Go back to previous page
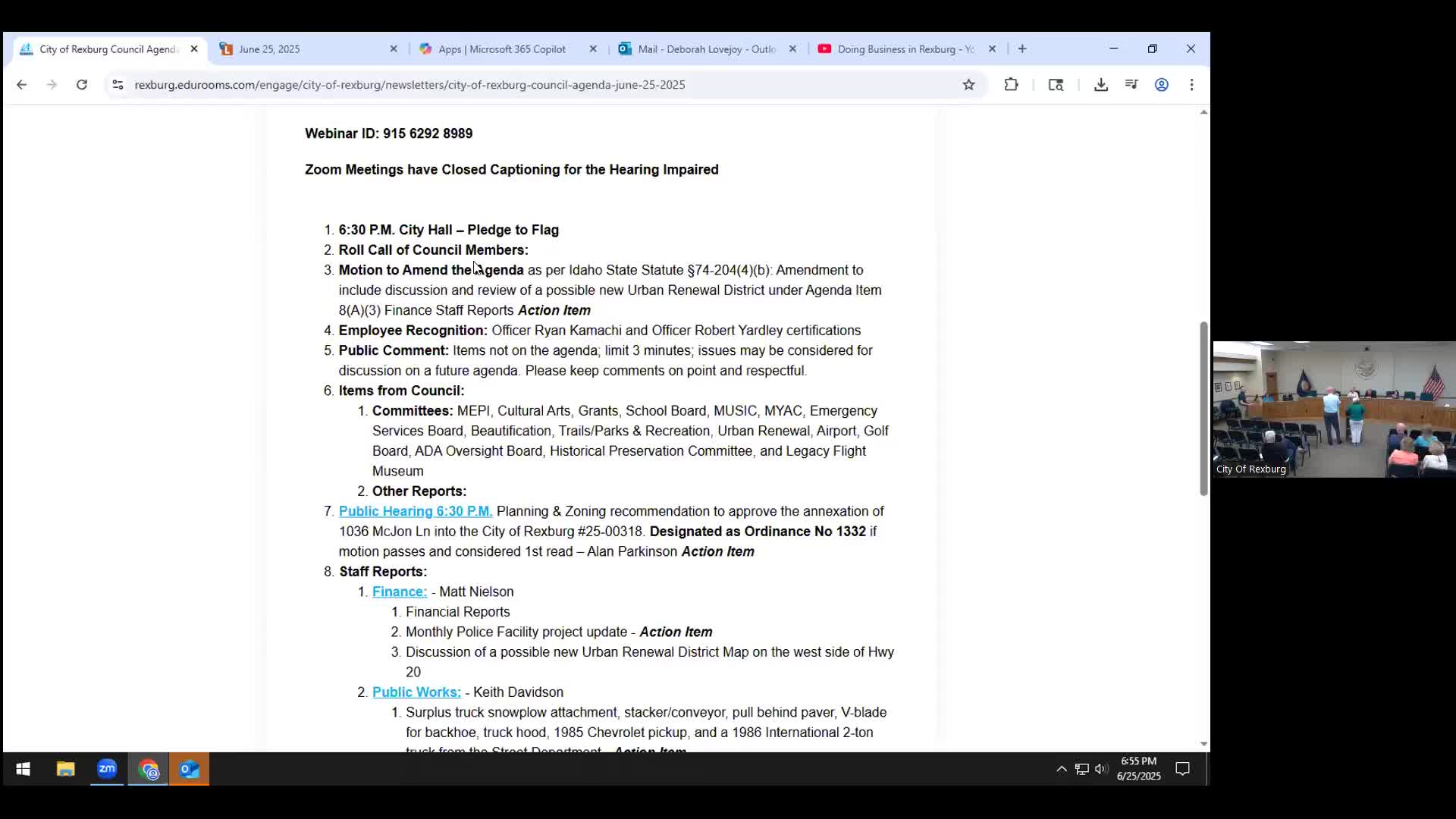1456x819 pixels. pyautogui.click(x=21, y=85)
